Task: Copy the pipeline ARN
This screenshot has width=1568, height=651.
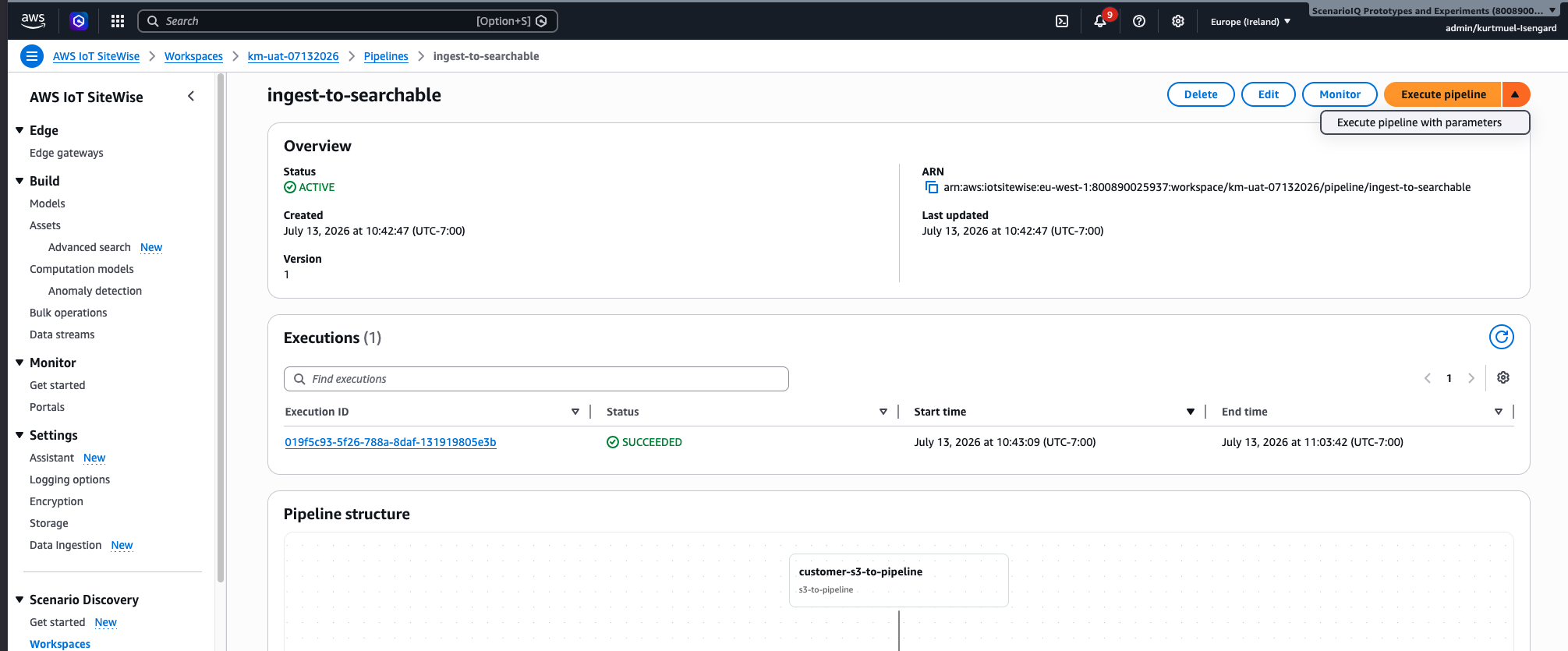Action: point(931,187)
